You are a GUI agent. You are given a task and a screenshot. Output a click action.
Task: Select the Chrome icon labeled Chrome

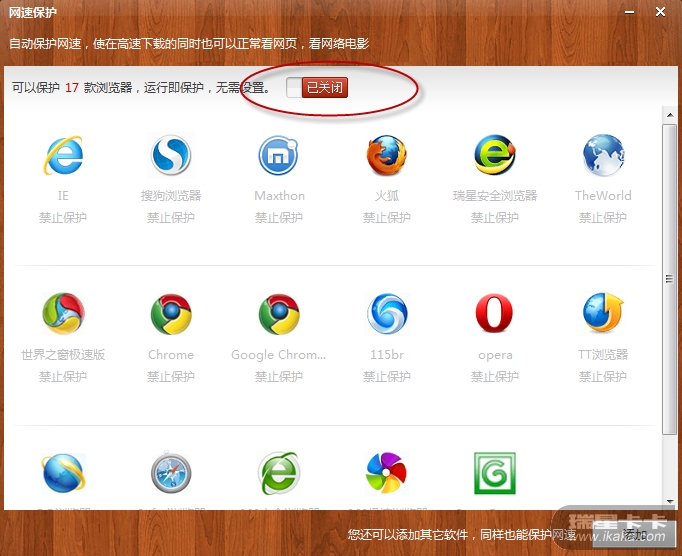click(x=171, y=314)
